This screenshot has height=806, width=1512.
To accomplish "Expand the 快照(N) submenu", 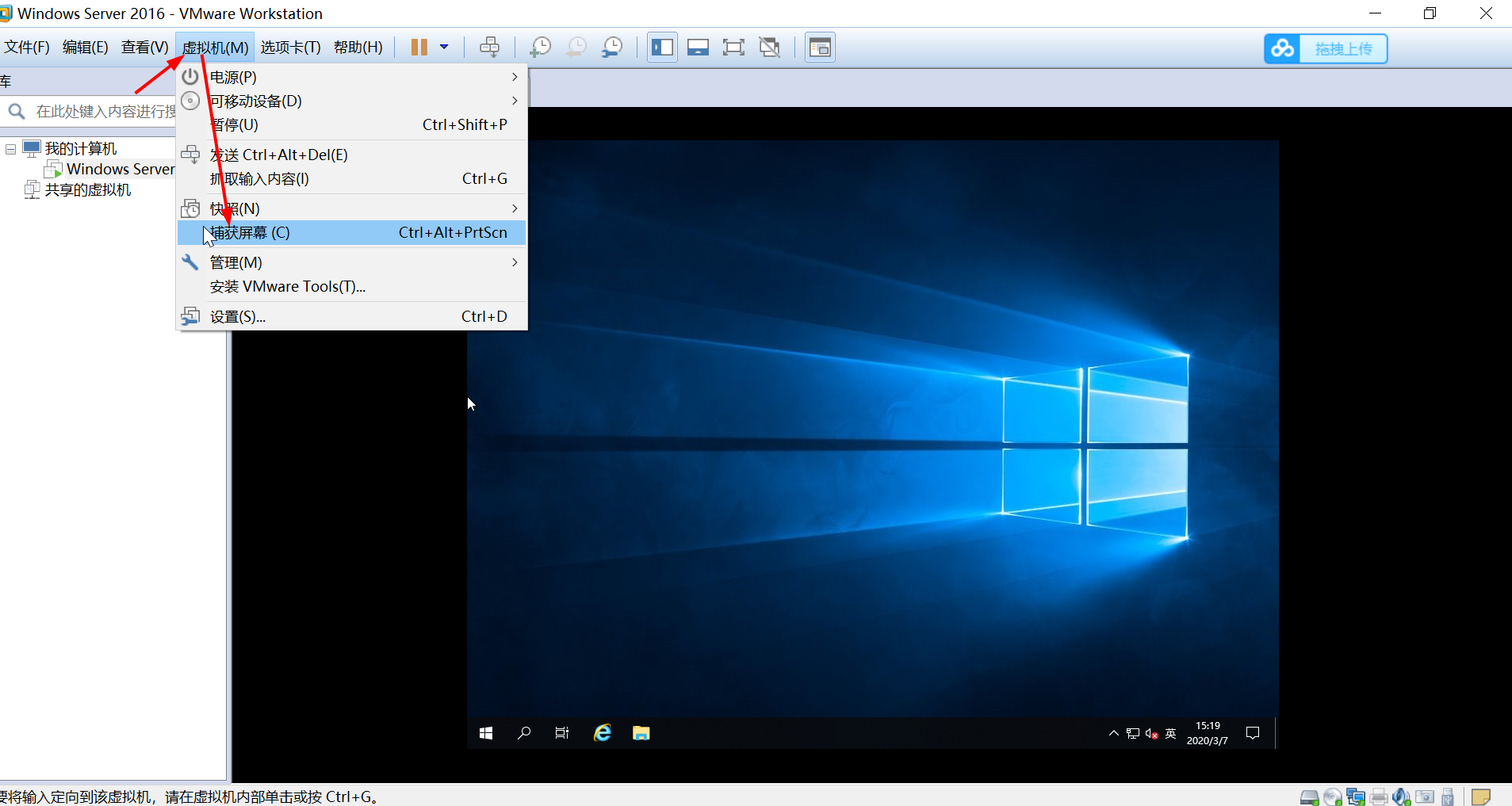I will 352,208.
